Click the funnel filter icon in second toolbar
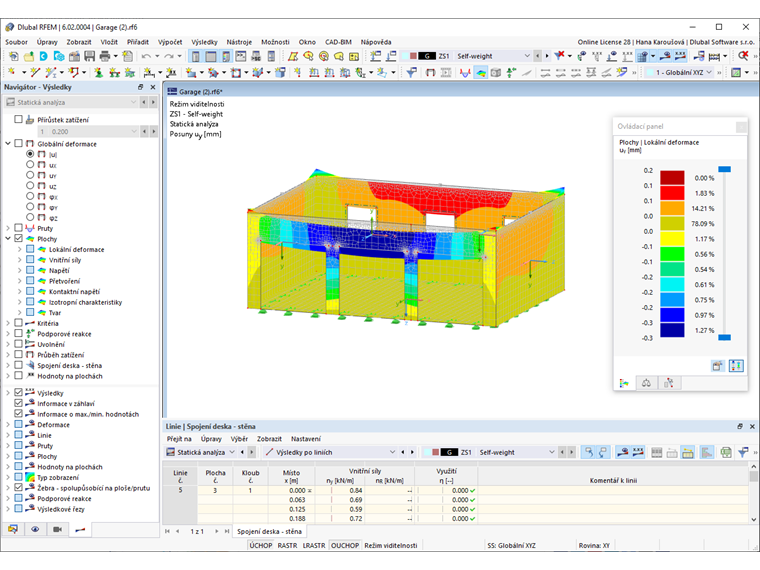The image size is (760, 570). pos(412,73)
